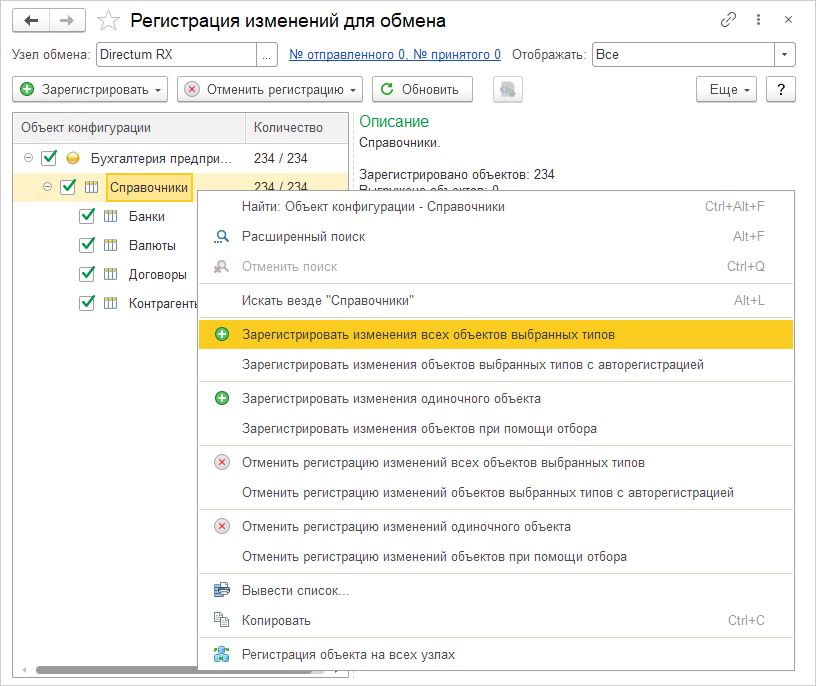Collapse the Бухгалтерия предприятия tree node
The height and width of the screenshot is (686, 816).
click(28, 158)
